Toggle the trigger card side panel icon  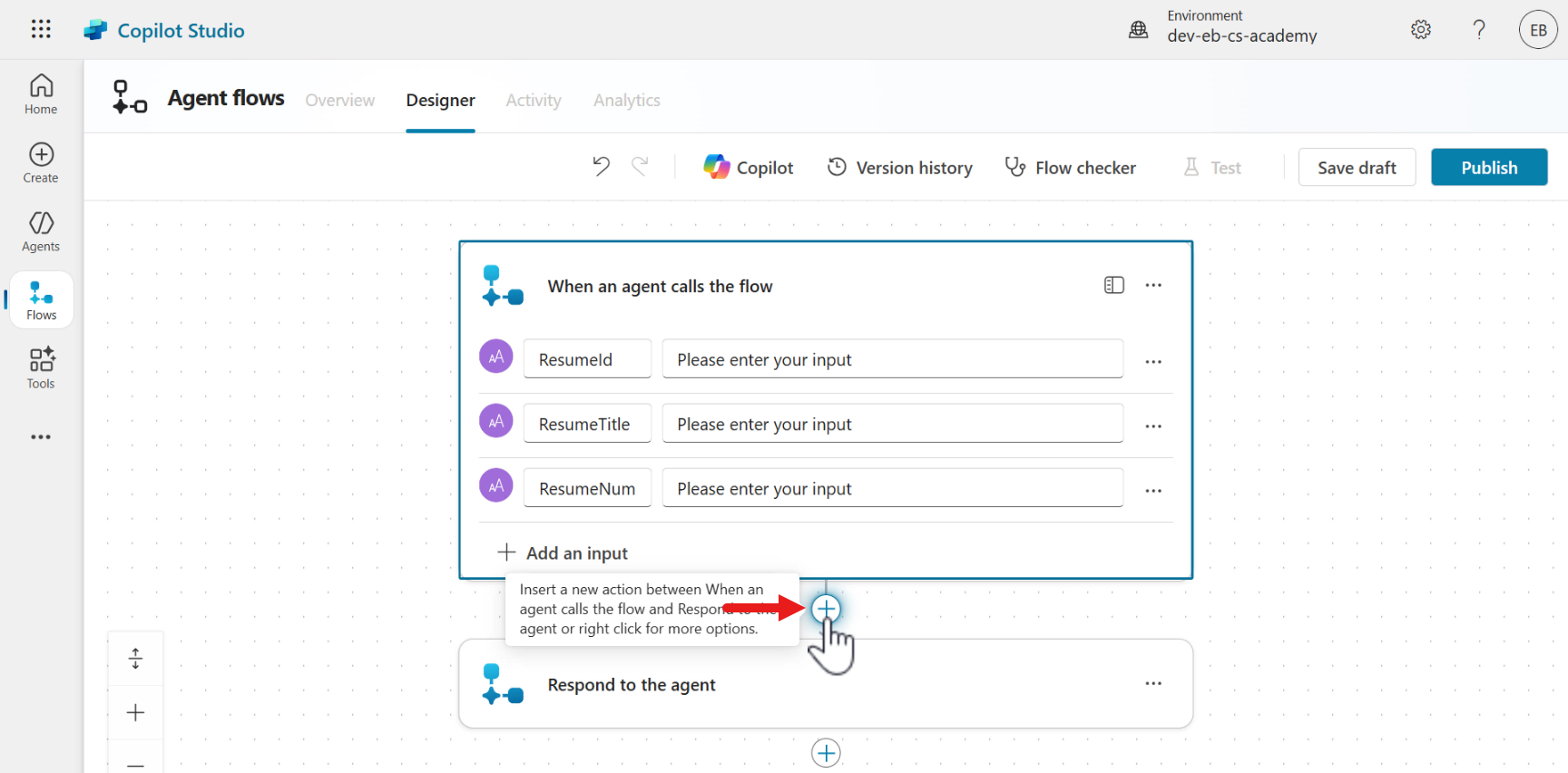pyautogui.click(x=1113, y=286)
